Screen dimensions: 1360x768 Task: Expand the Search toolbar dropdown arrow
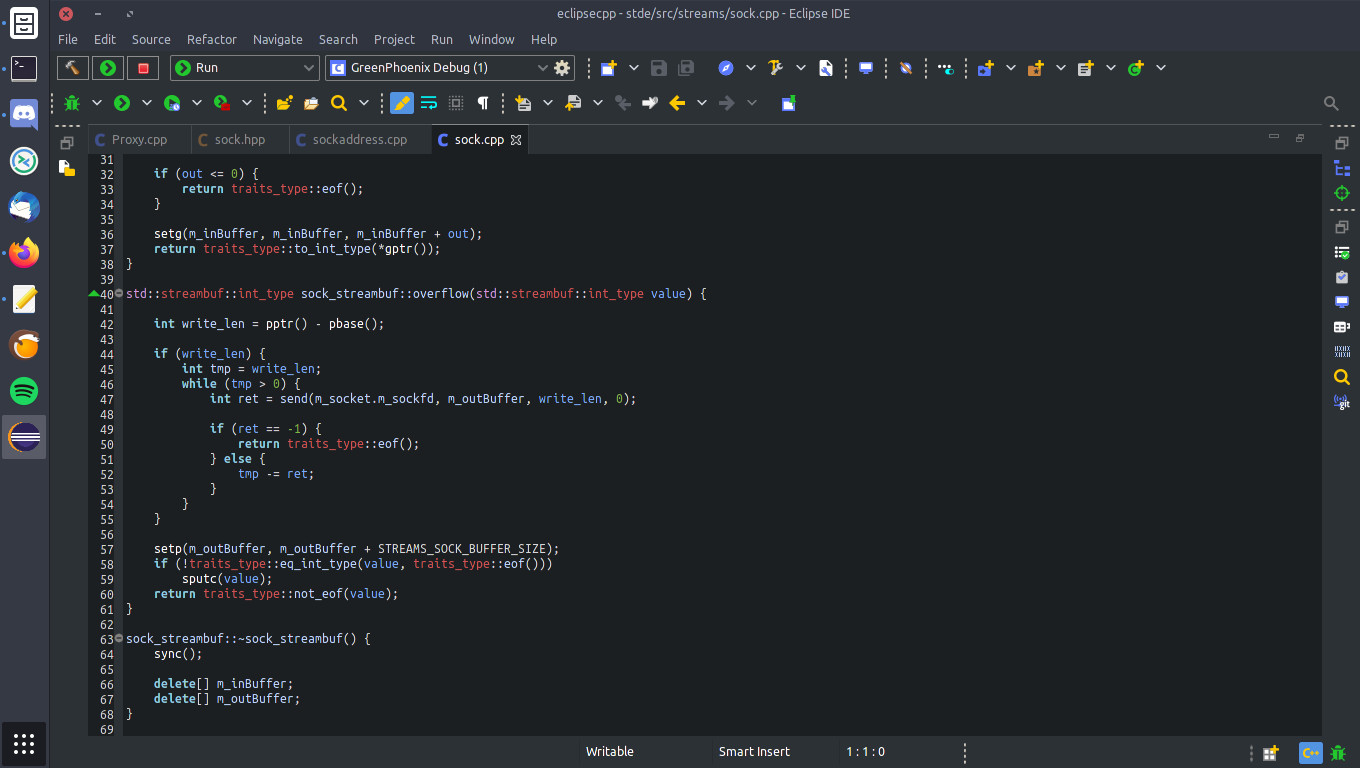tap(364, 103)
